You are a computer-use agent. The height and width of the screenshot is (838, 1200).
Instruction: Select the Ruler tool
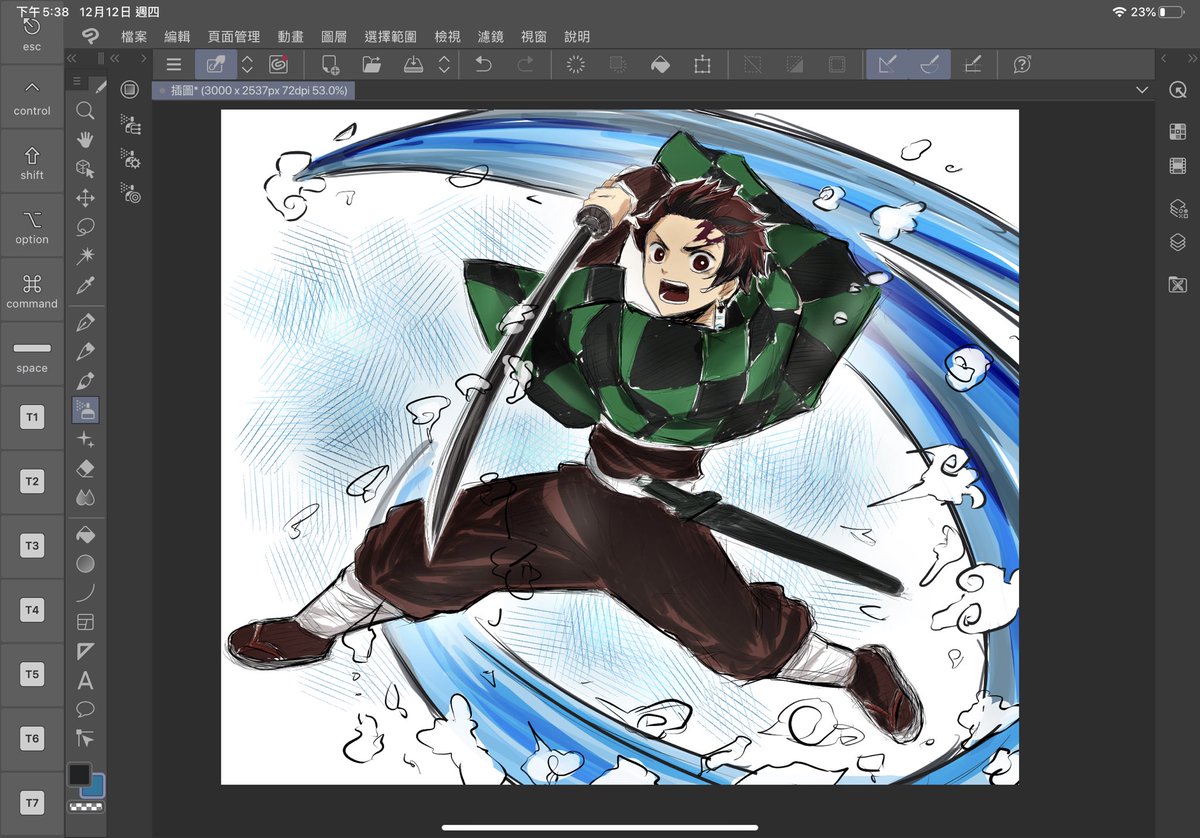(x=86, y=651)
